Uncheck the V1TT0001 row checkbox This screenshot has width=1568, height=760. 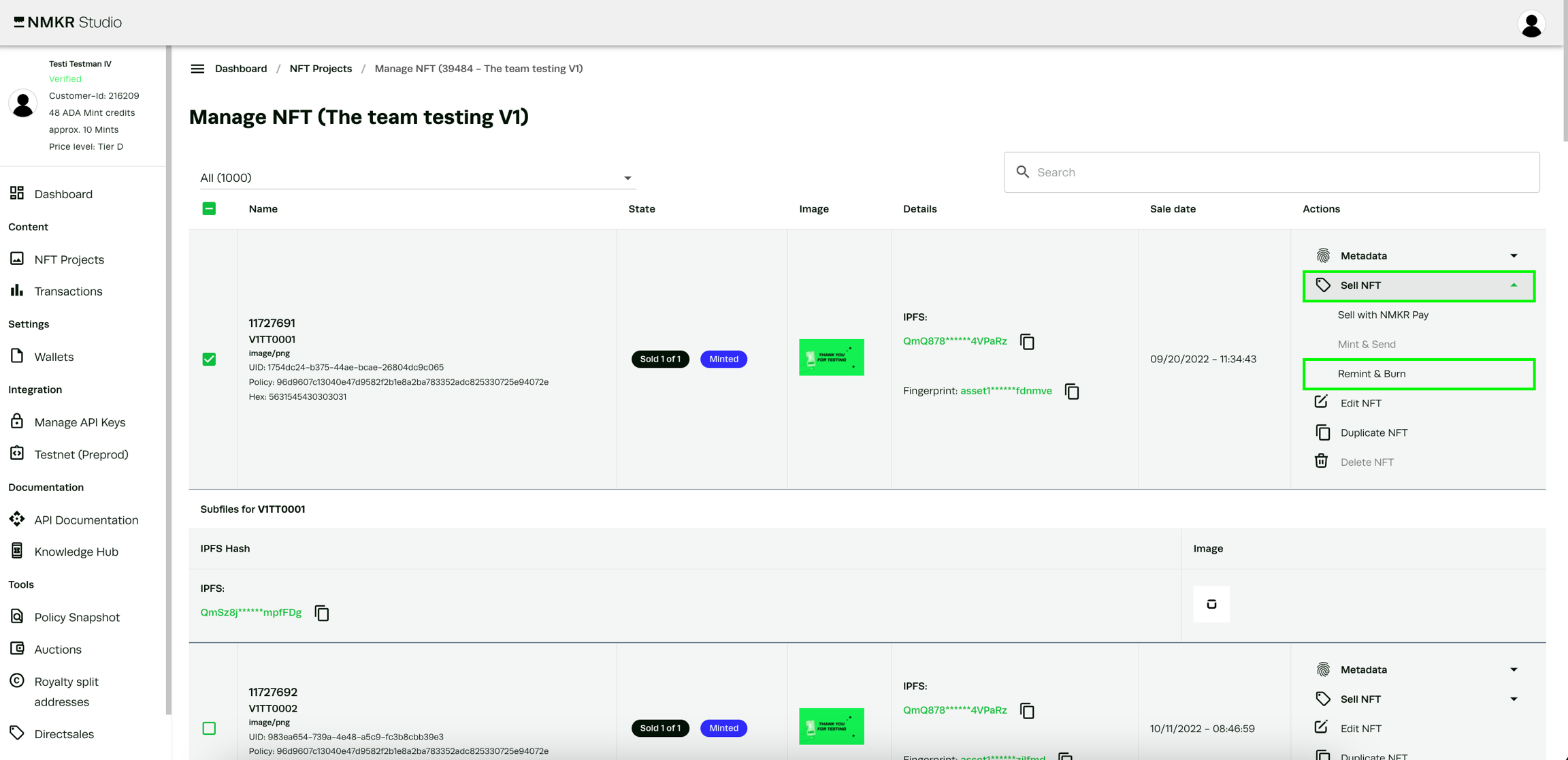click(x=209, y=359)
